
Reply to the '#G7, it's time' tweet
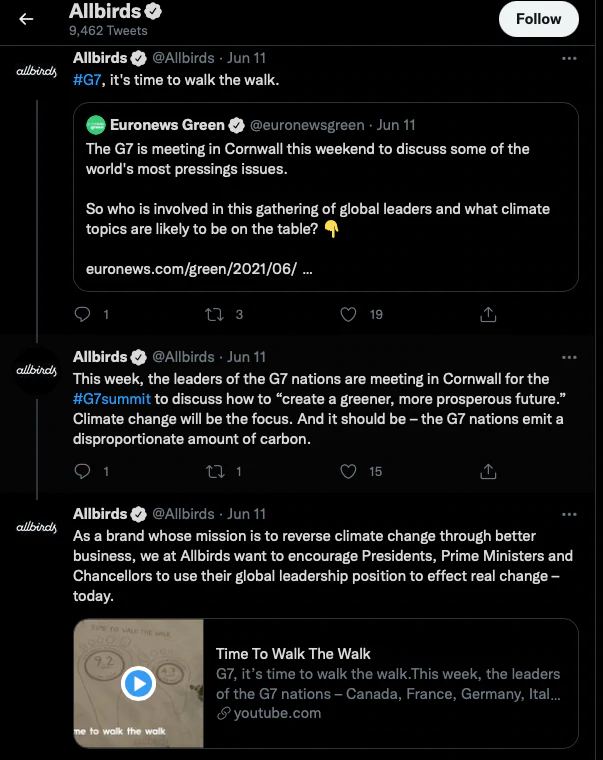[83, 314]
